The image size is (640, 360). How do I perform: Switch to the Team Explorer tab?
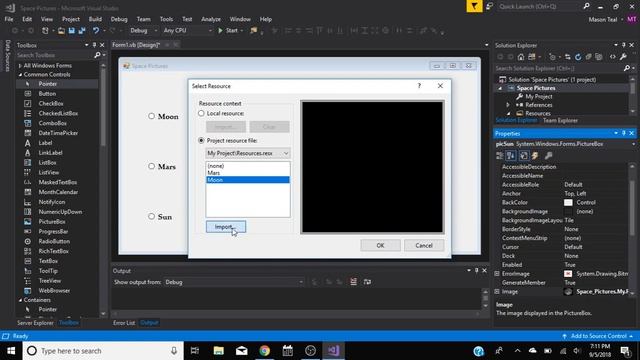(x=560, y=120)
